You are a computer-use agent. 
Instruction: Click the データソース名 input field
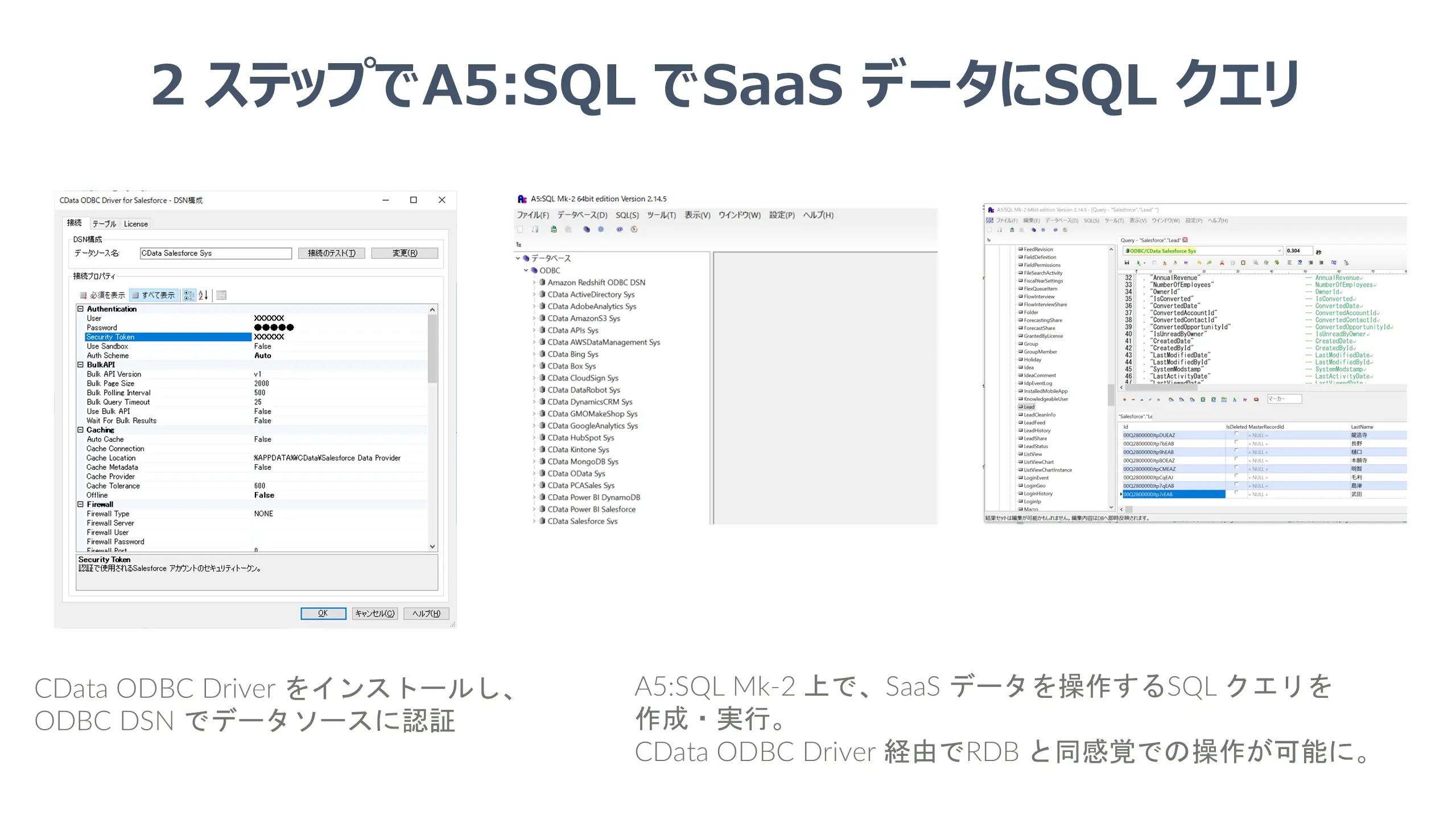click(x=215, y=253)
